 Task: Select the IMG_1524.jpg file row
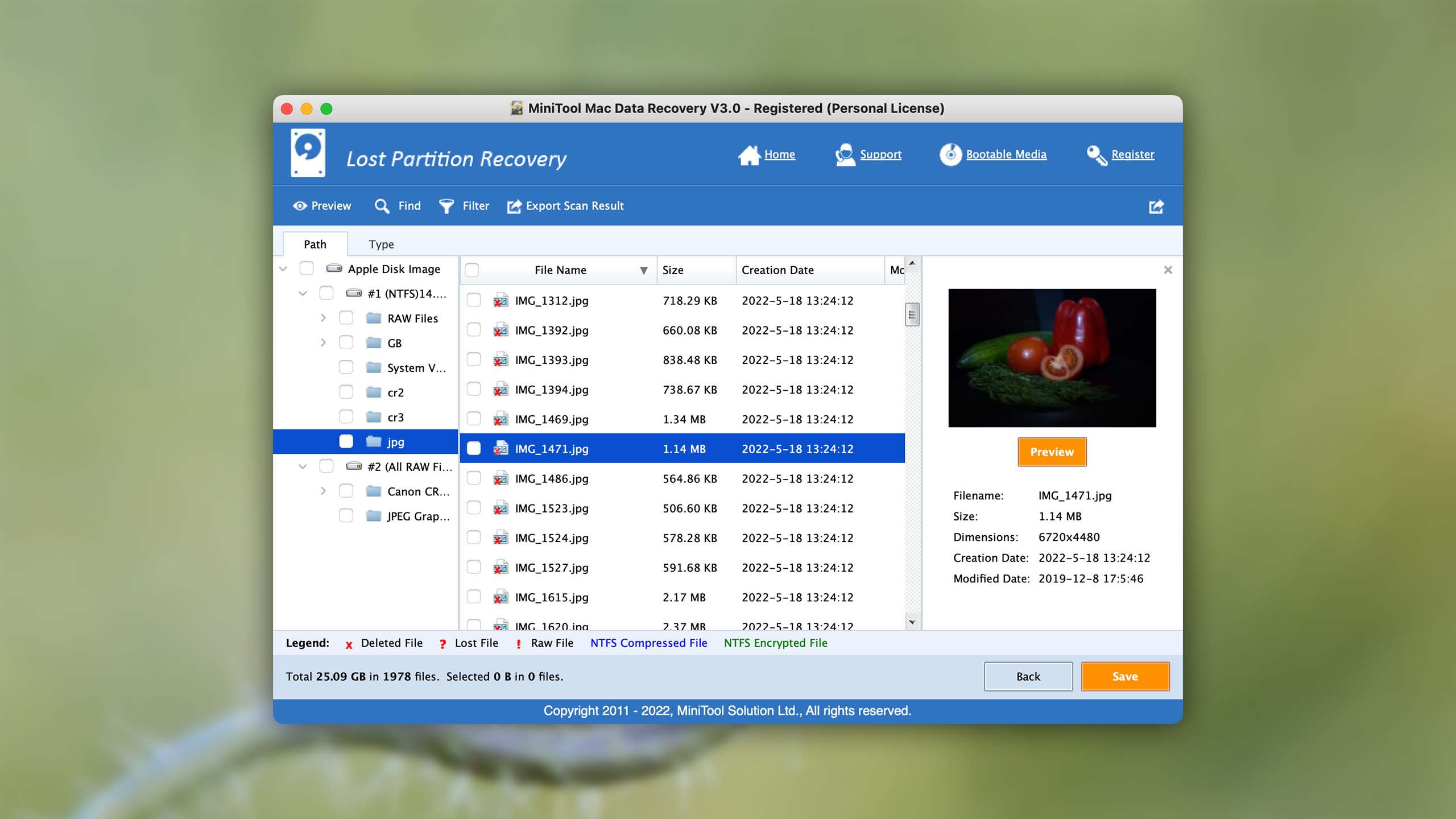click(682, 538)
